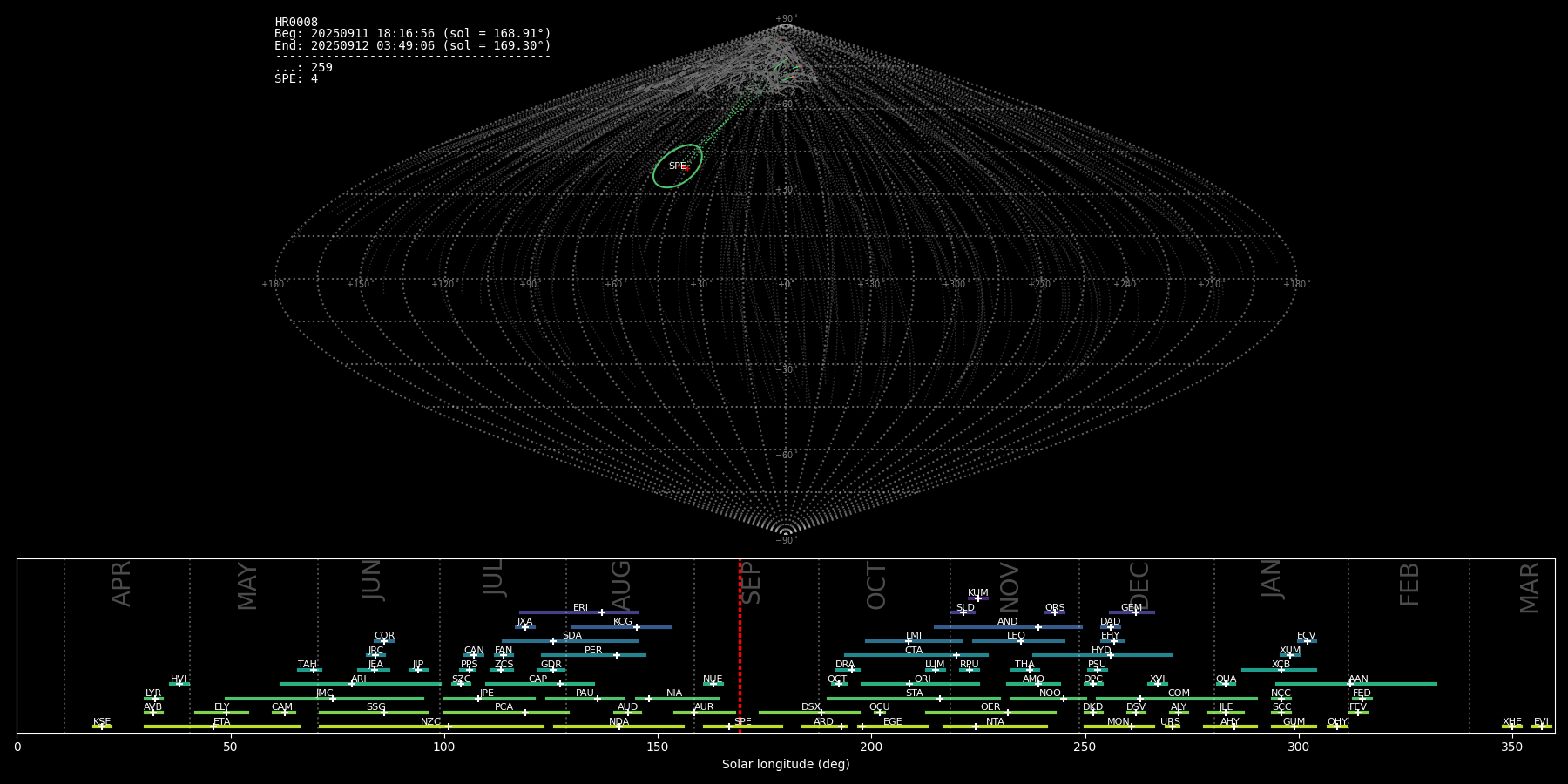Select the LEO shower label
The width and height of the screenshot is (1568, 784).
coord(1016,636)
